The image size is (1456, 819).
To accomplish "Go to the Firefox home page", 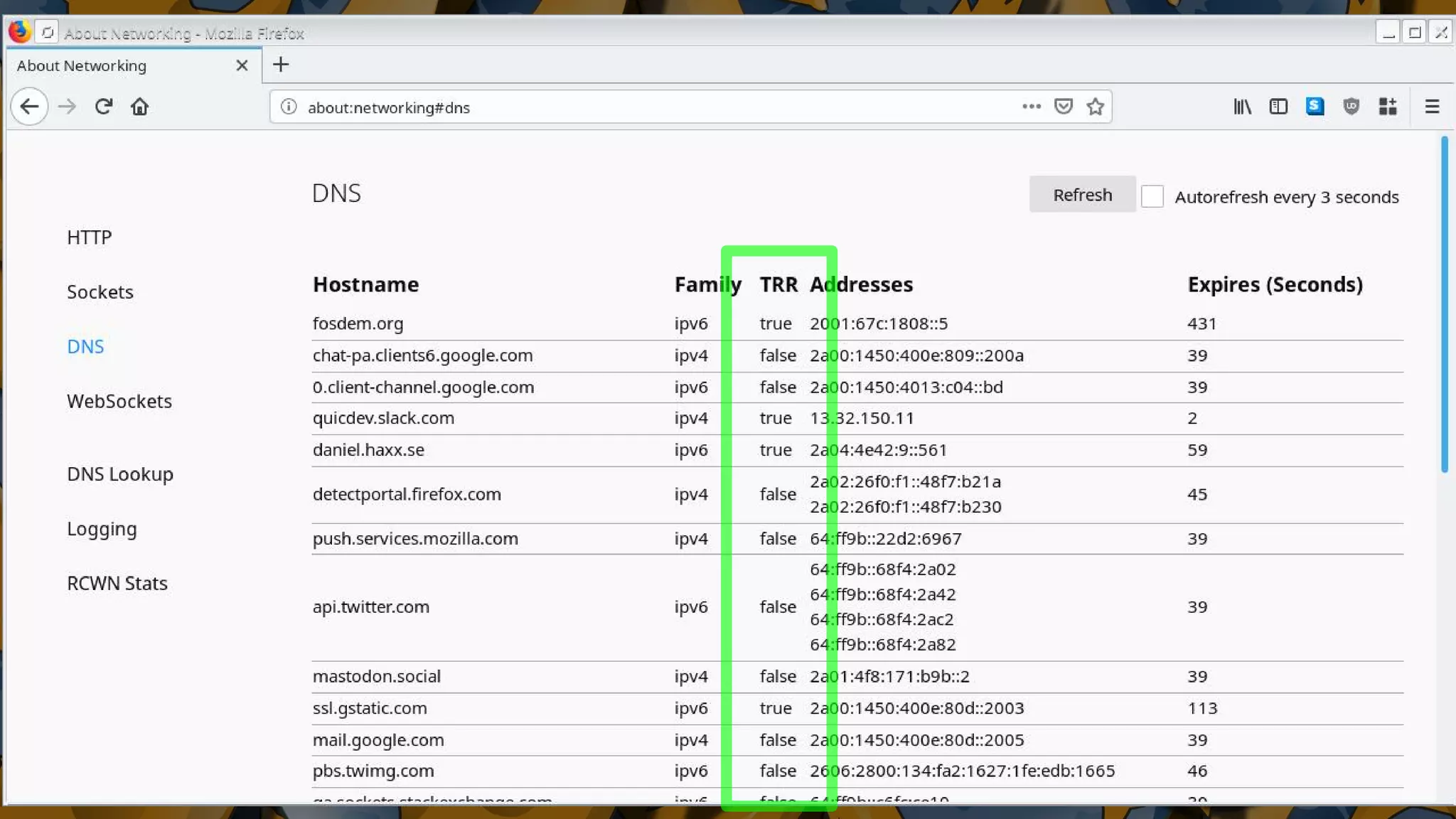I will click(x=139, y=107).
